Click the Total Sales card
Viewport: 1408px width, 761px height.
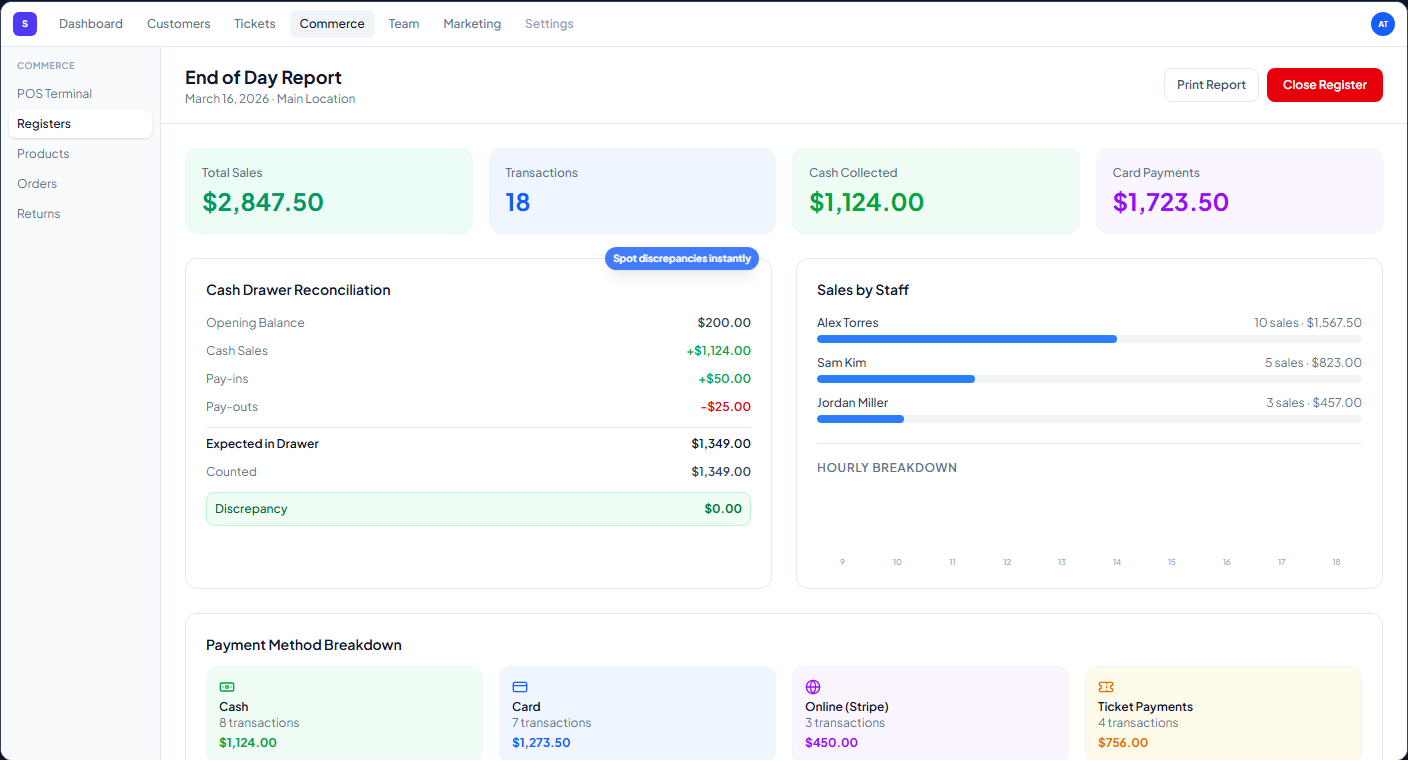(x=329, y=191)
